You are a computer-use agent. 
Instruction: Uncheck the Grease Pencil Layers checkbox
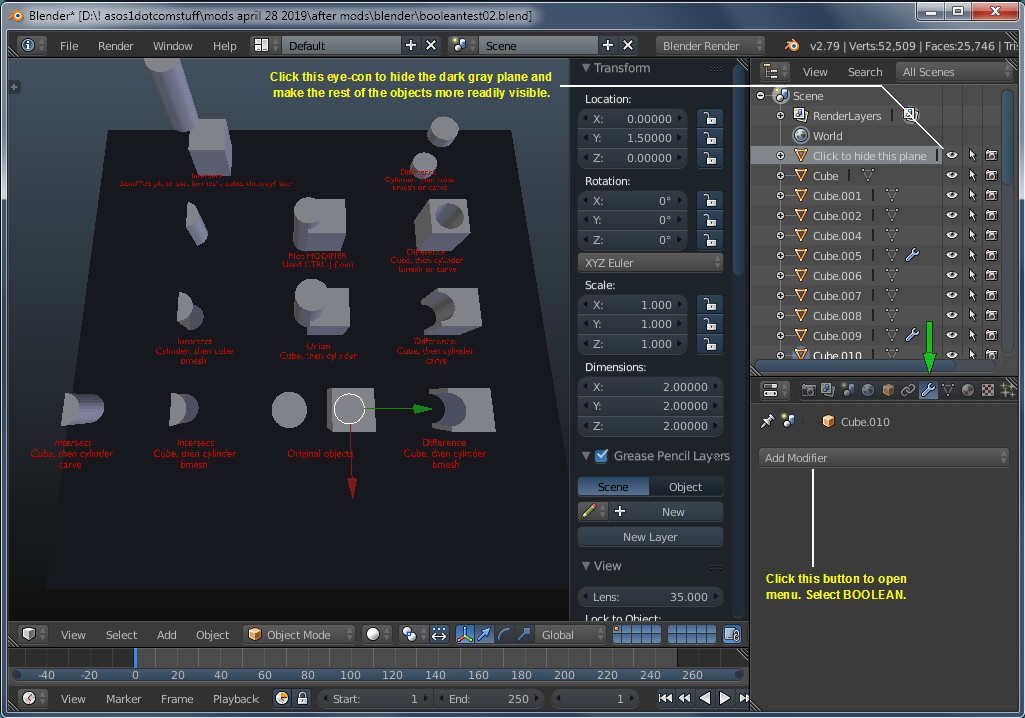(601, 456)
